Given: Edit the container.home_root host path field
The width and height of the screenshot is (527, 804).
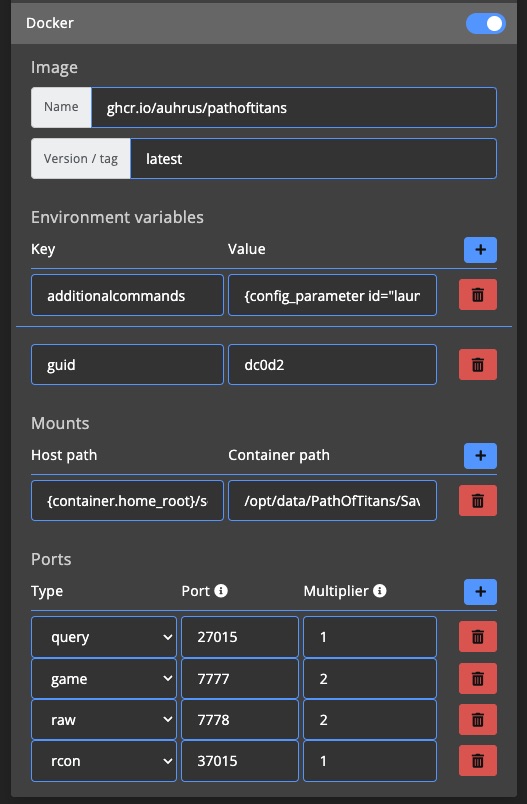Looking at the screenshot, I should [x=127, y=500].
